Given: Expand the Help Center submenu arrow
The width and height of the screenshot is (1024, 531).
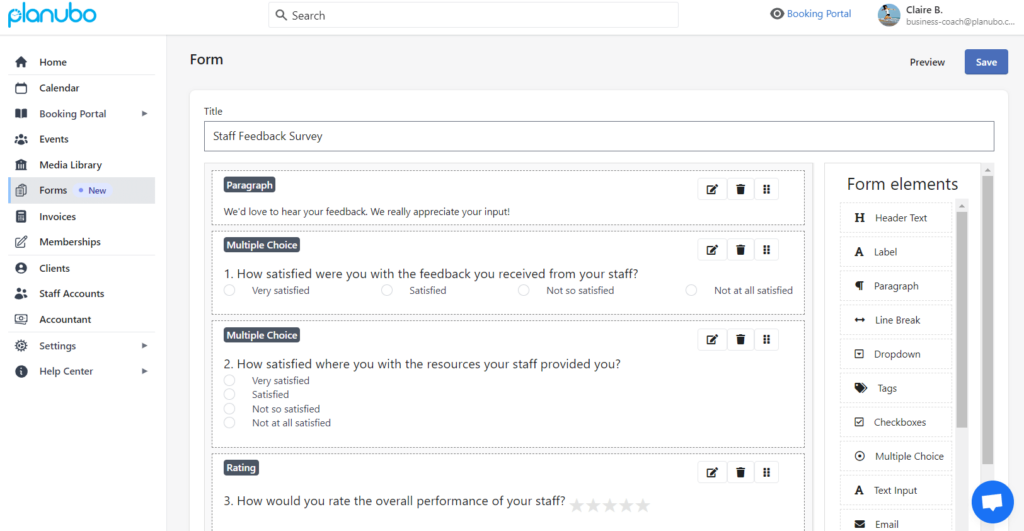Looking at the screenshot, I should (144, 371).
